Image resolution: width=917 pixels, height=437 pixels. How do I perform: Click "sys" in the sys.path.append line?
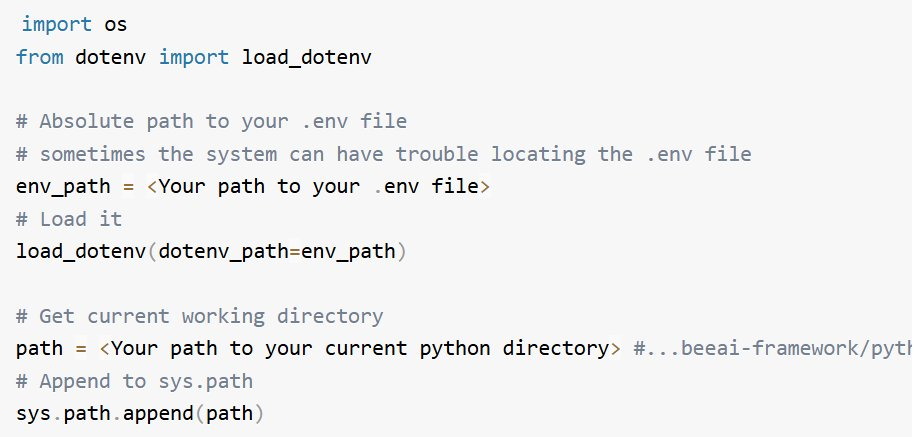pos(33,413)
